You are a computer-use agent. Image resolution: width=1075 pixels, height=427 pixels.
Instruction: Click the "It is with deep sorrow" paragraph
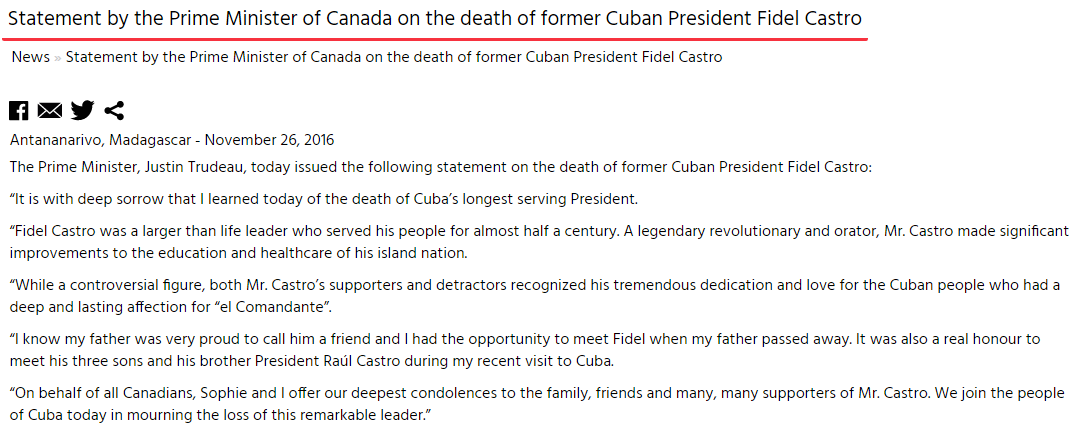tap(323, 198)
